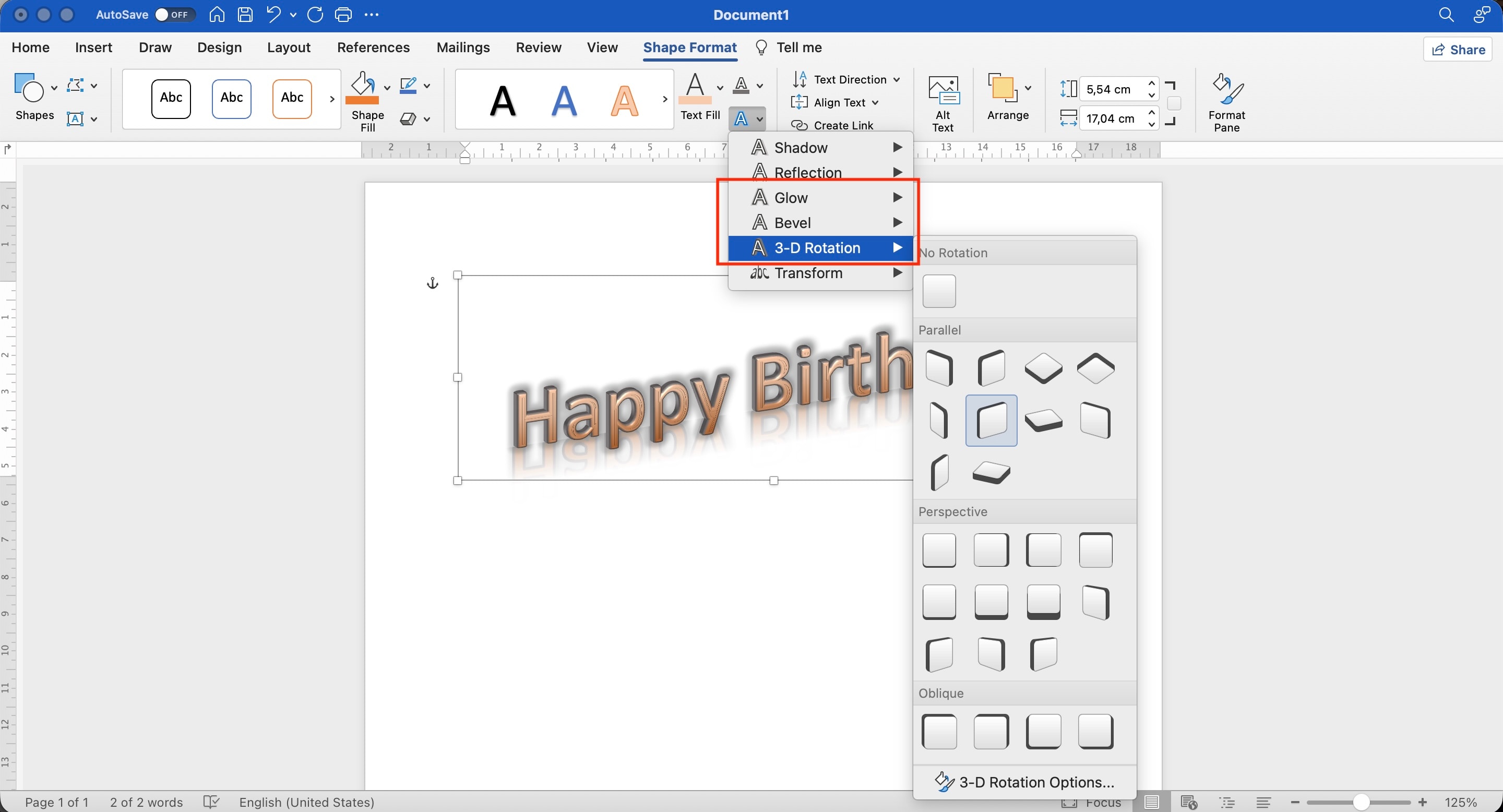Click the Home icon in title bar
Viewport: 1503px width, 812px height.
click(217, 15)
